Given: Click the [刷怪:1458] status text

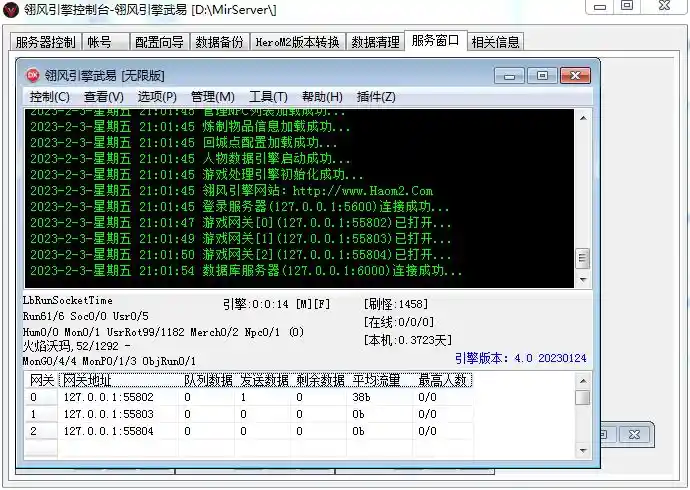Looking at the screenshot, I should pos(396,304).
